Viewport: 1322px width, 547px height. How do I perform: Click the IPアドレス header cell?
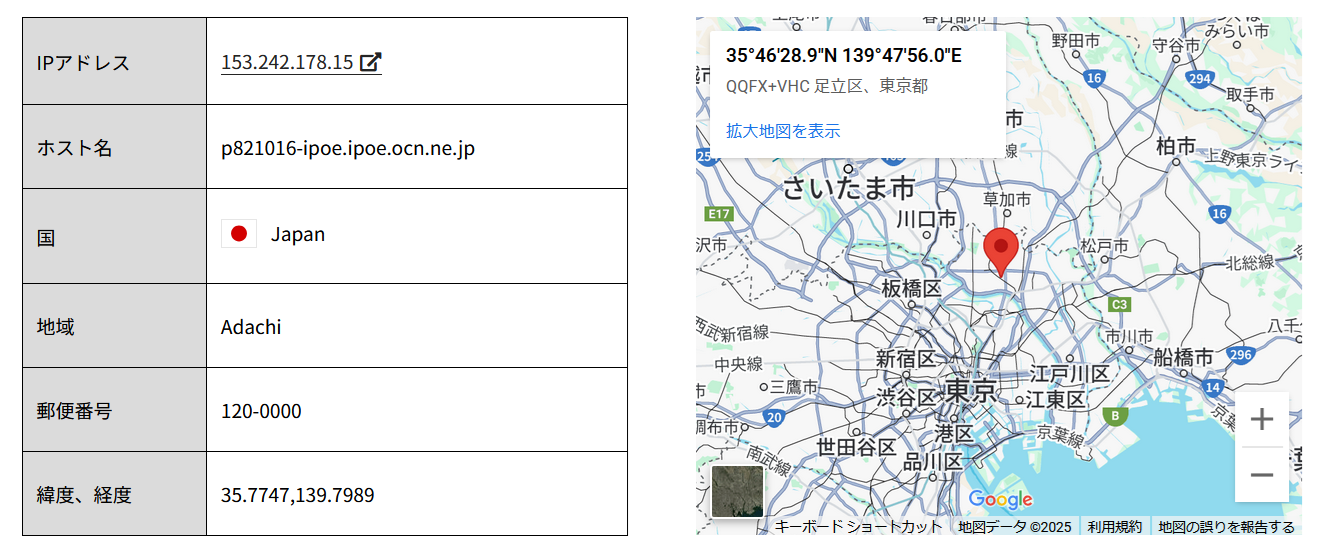[115, 62]
